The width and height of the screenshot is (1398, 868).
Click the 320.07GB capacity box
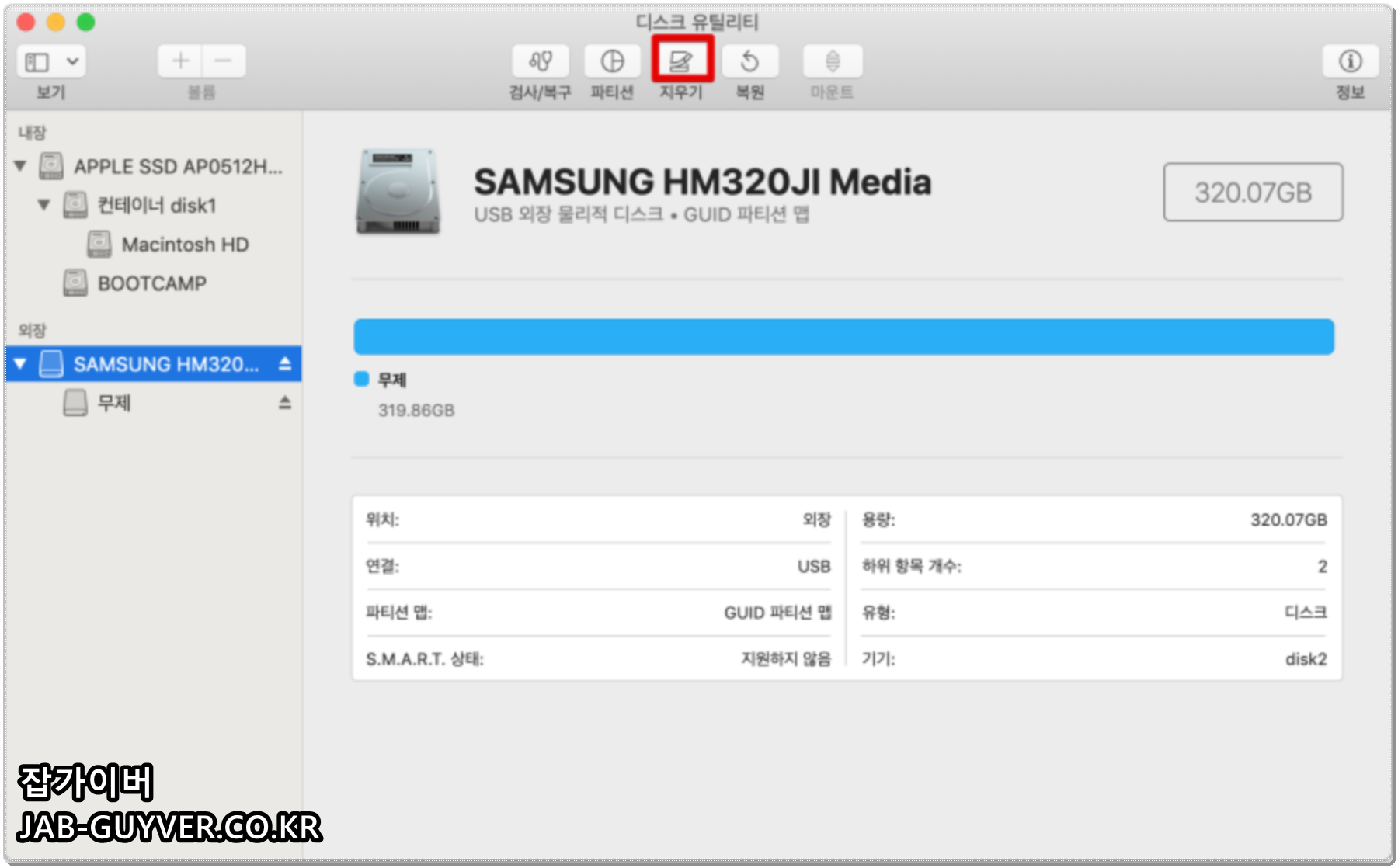pyautogui.click(x=1253, y=192)
